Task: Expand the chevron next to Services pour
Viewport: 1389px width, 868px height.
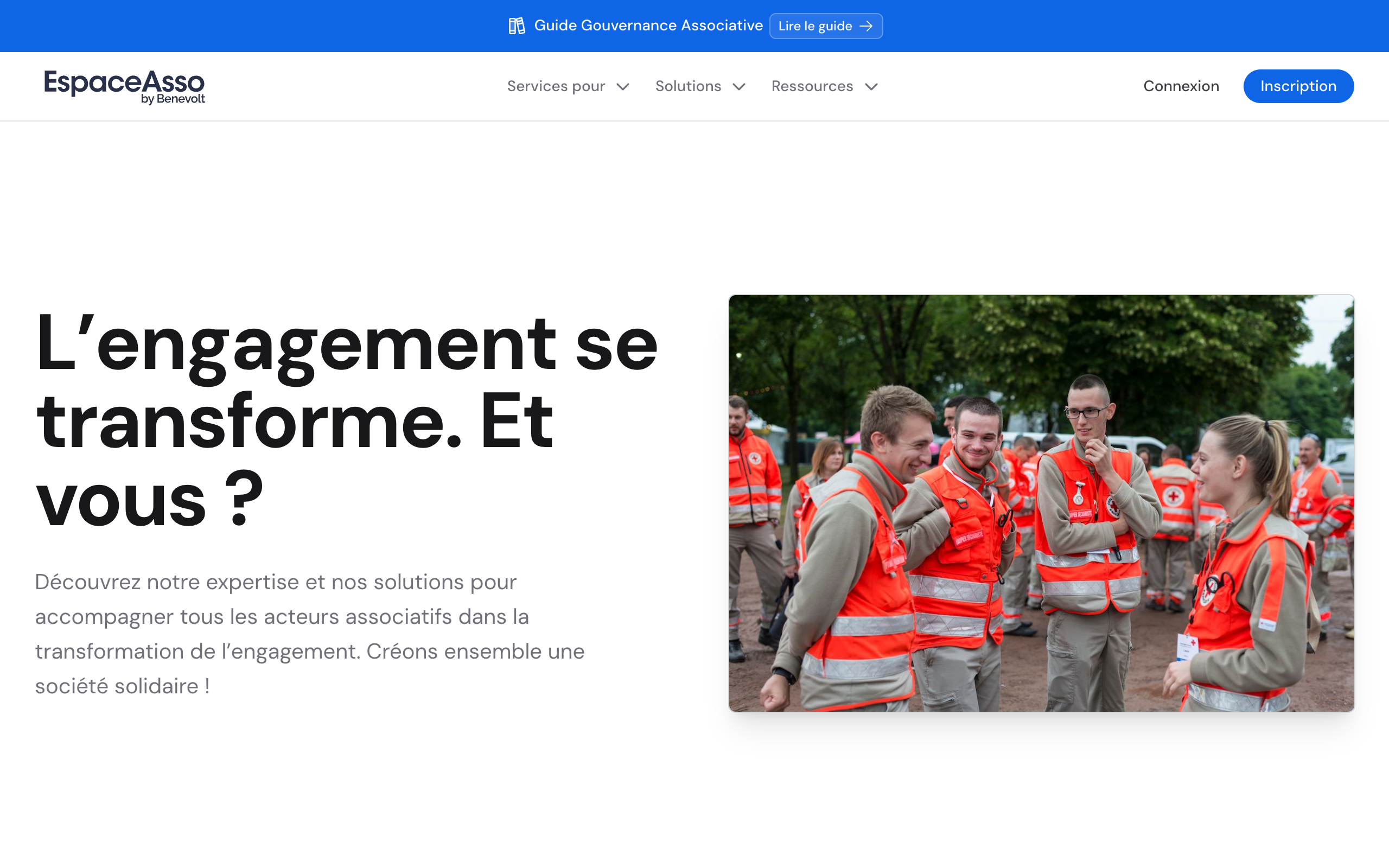Action: point(623,87)
